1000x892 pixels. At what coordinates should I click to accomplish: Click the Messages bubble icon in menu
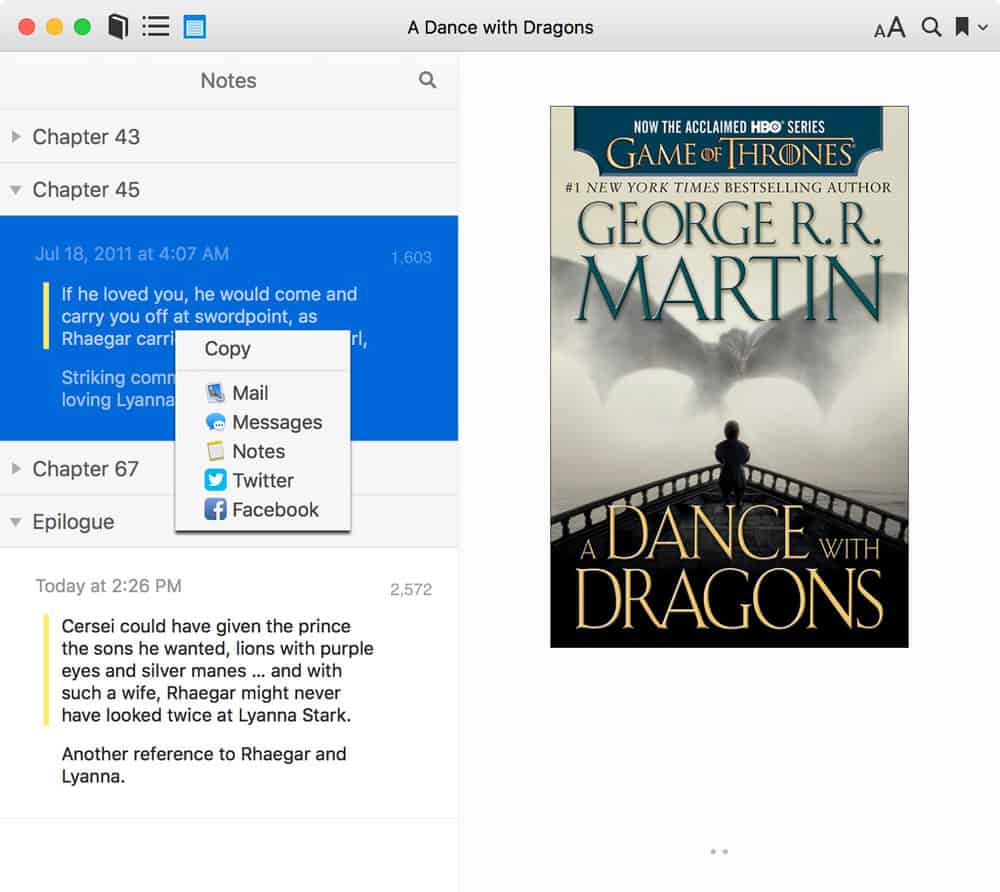coord(216,422)
